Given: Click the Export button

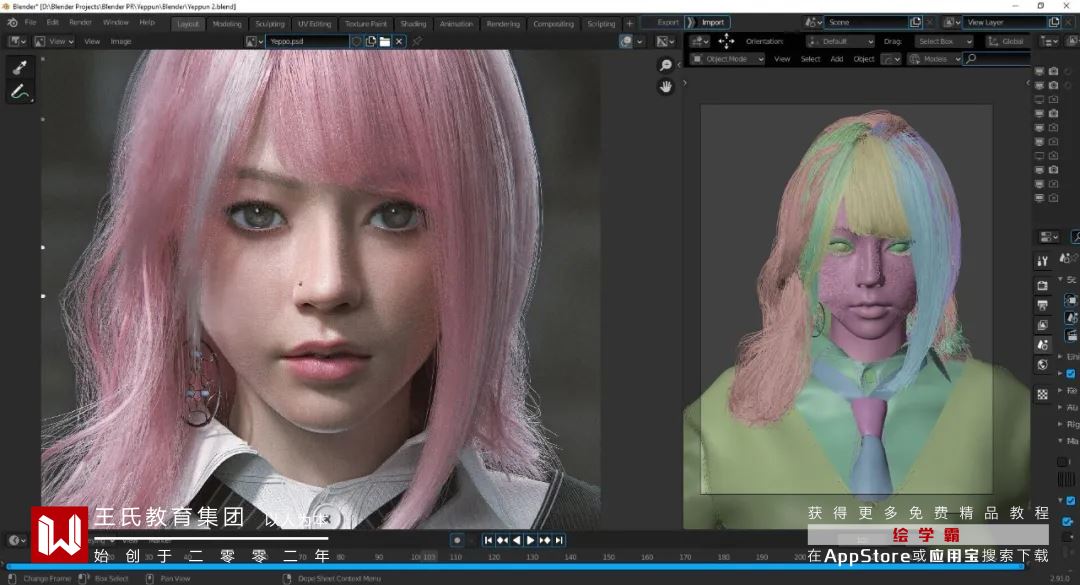Looking at the screenshot, I should click(668, 22).
